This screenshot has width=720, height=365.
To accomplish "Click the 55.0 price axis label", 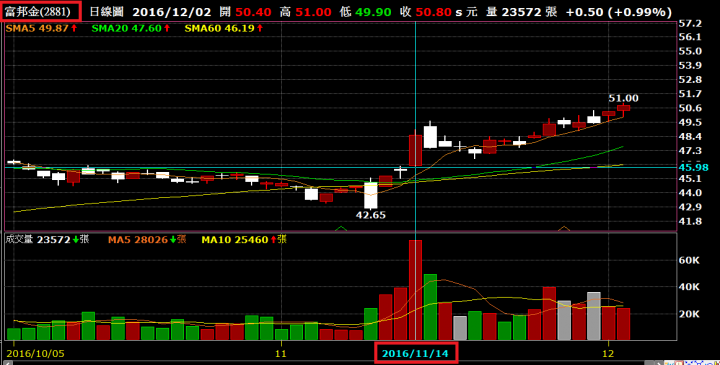I will 690,51.
